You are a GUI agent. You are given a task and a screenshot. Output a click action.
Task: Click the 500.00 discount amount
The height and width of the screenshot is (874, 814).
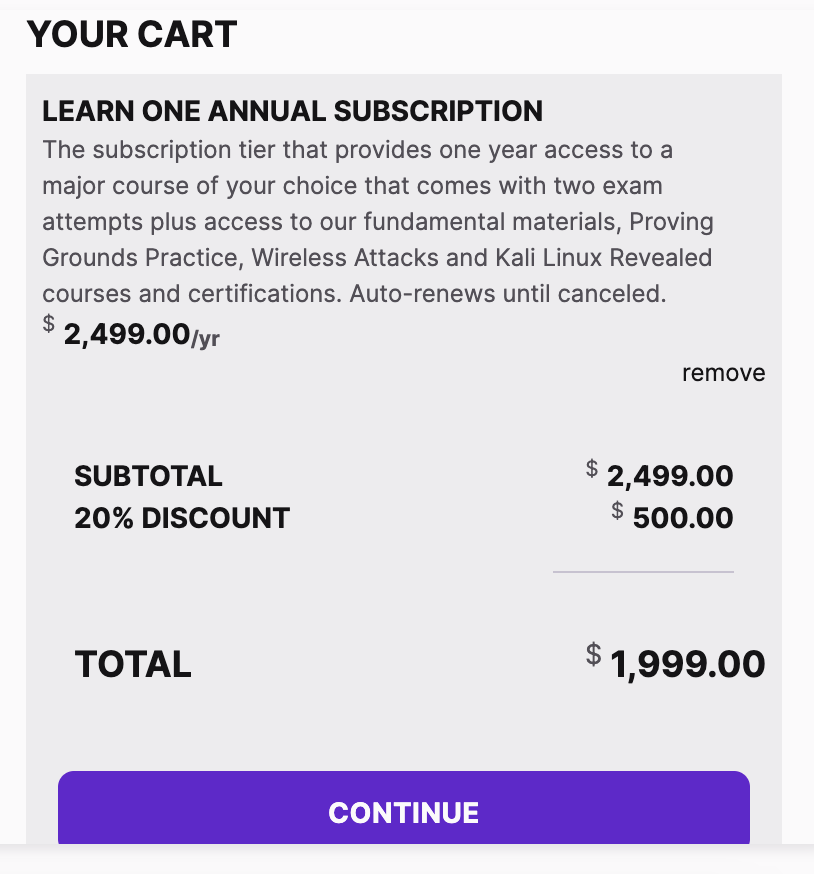point(683,518)
